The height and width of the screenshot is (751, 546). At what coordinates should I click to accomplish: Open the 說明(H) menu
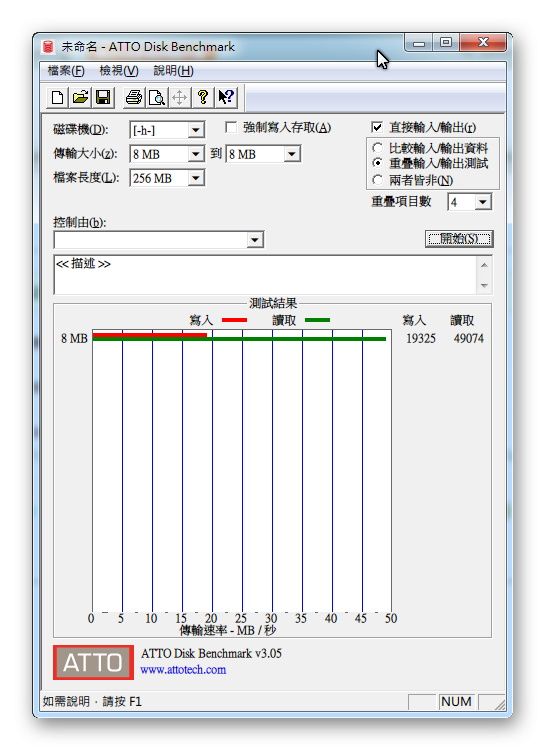173,71
